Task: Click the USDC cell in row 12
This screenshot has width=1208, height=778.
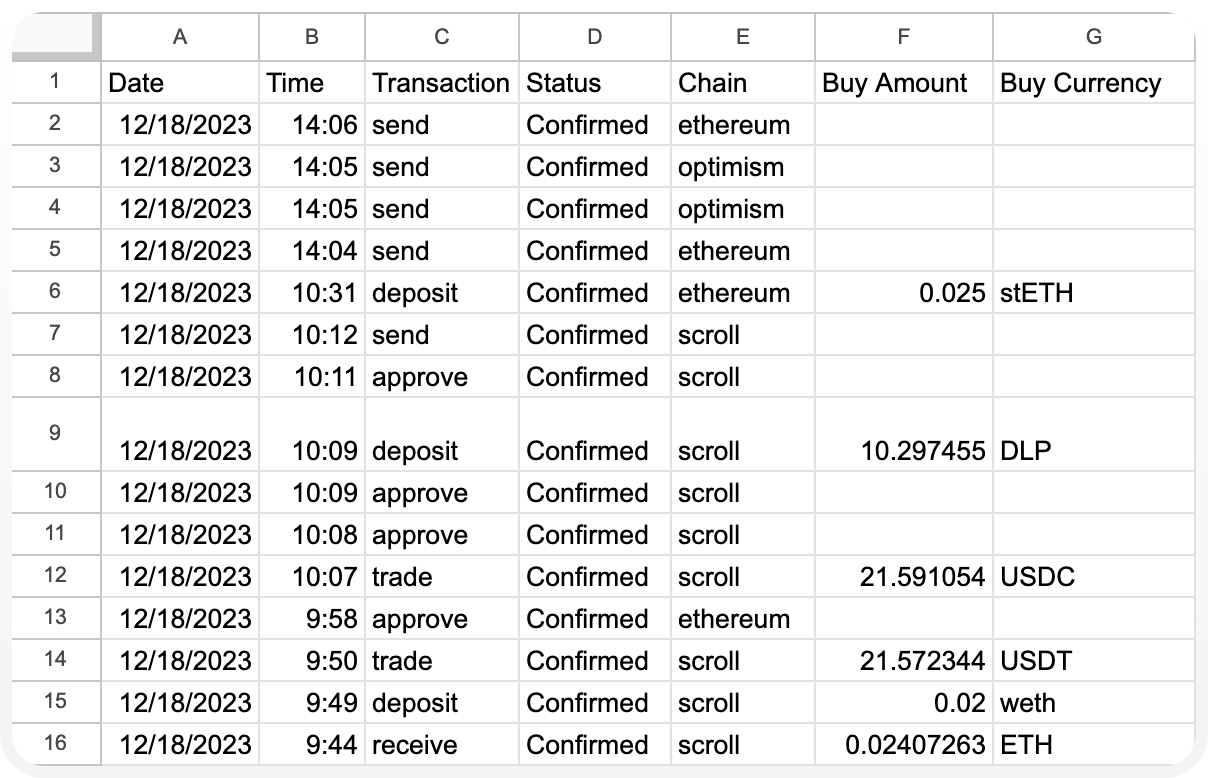Action: (x=1093, y=576)
